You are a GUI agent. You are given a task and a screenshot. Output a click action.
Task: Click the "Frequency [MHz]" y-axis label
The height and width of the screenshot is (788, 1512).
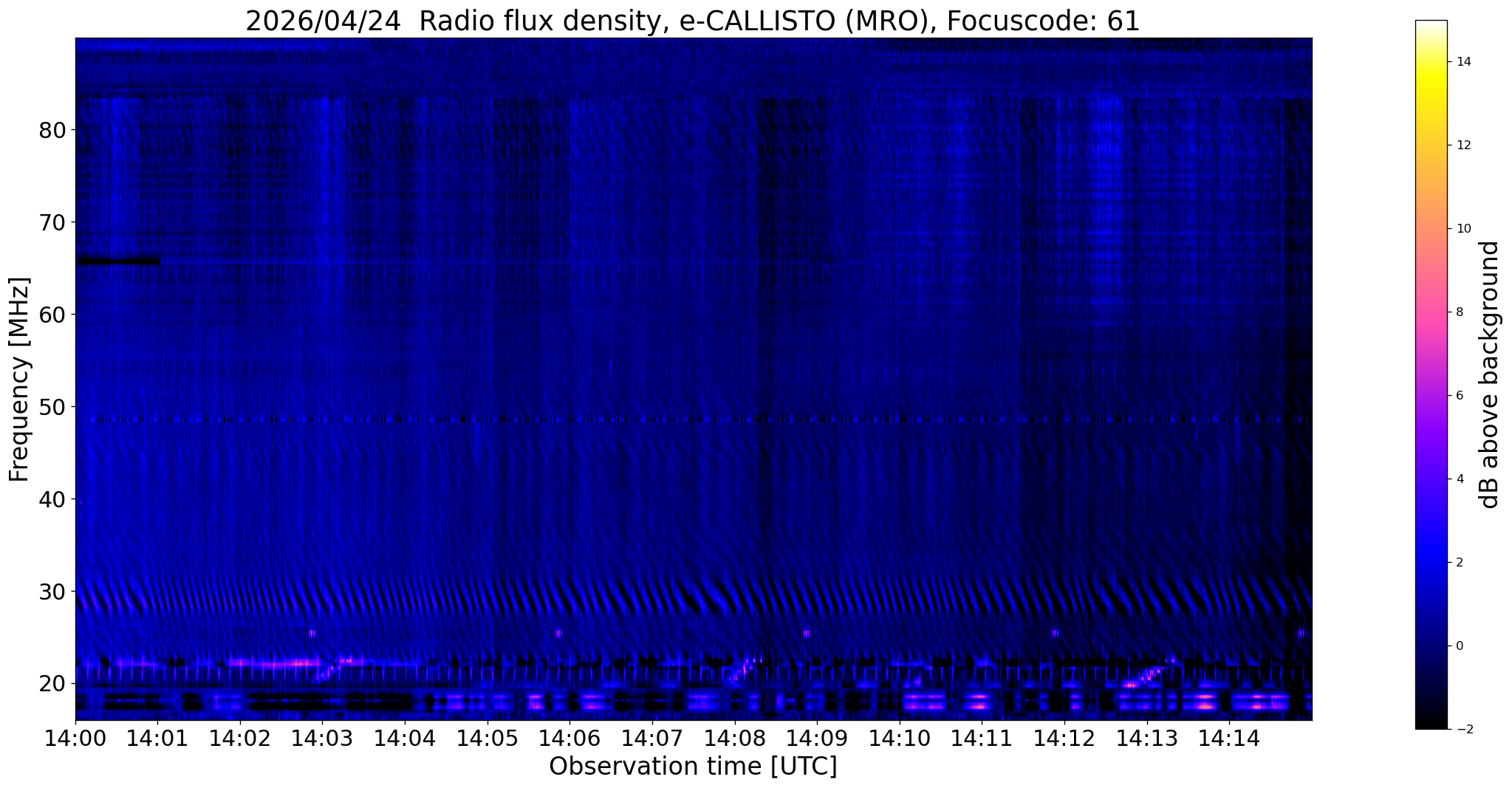[x=19, y=380]
